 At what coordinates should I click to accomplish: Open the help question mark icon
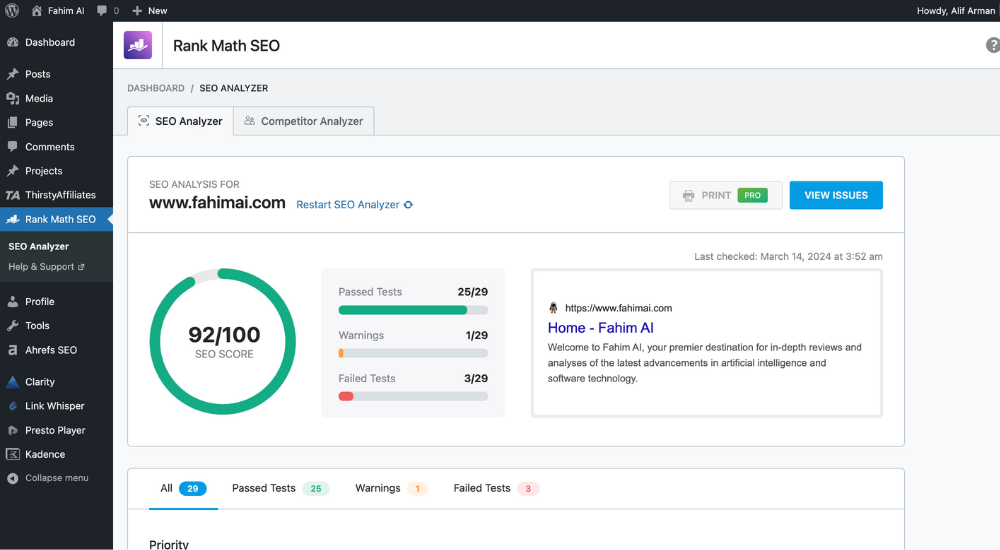[x=992, y=45]
